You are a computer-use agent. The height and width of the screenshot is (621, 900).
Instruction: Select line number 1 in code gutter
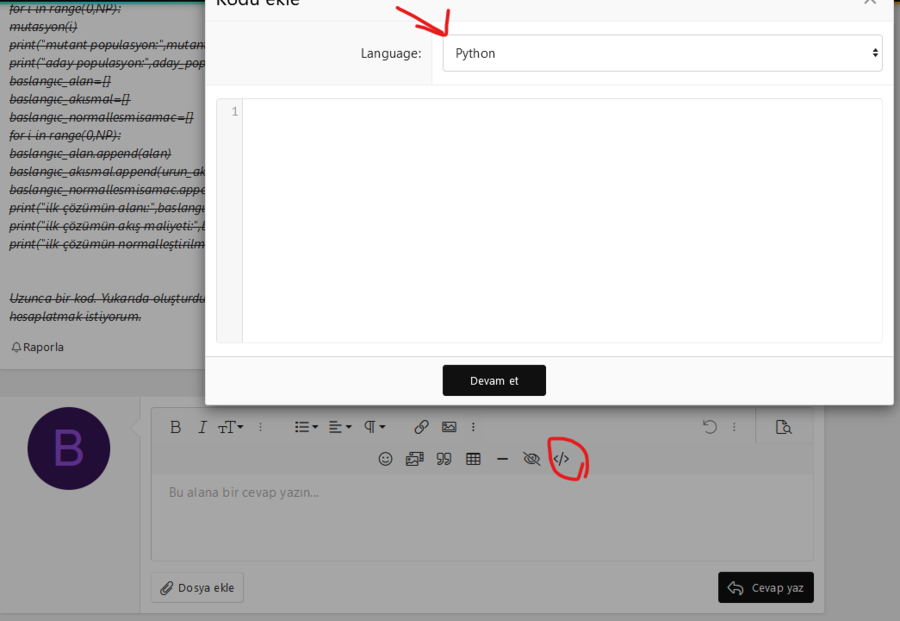(x=235, y=111)
